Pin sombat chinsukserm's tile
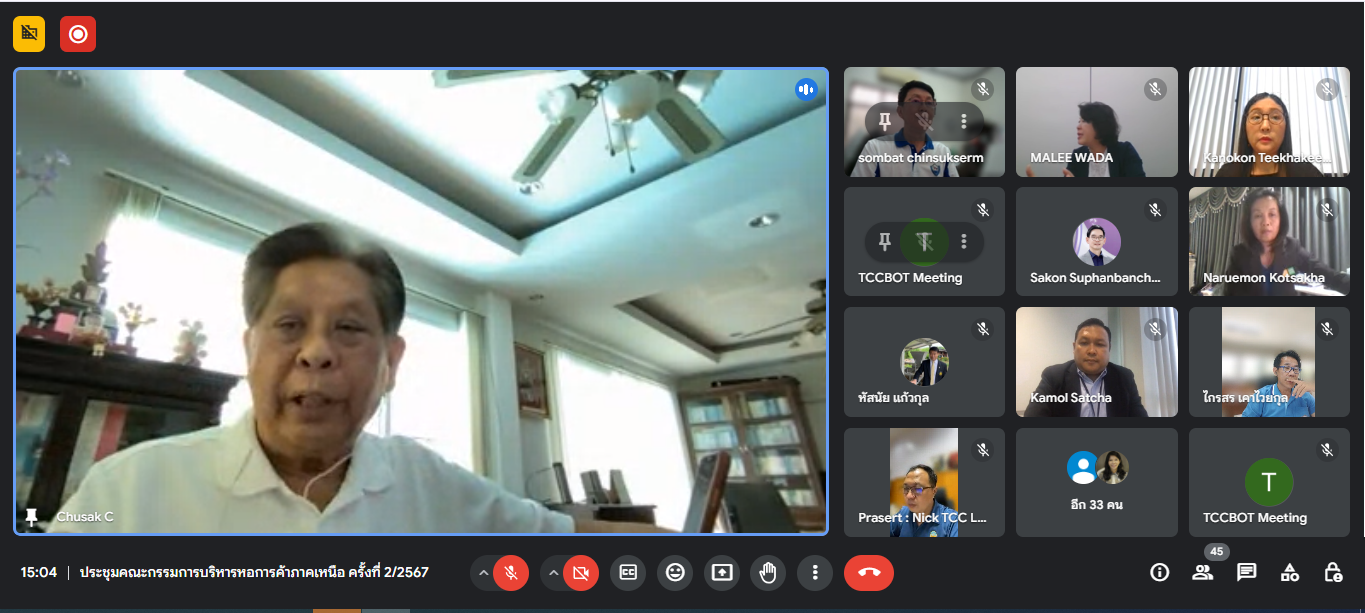This screenshot has width=1365, height=613. coord(885,121)
